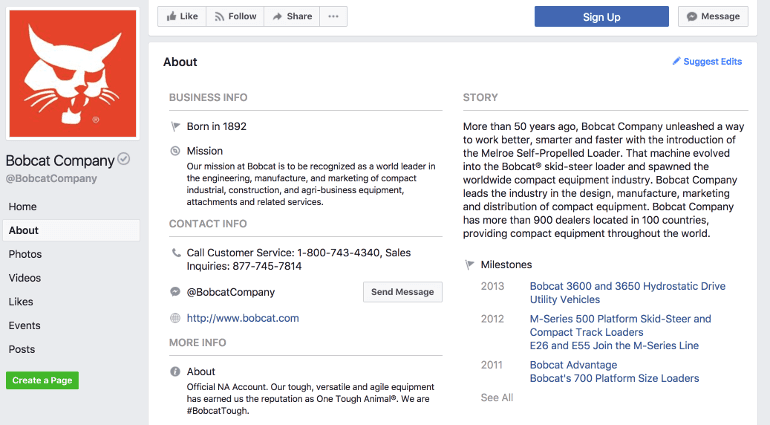Open the Share options
Image resolution: width=770 pixels, height=425 pixels.
coord(292,16)
